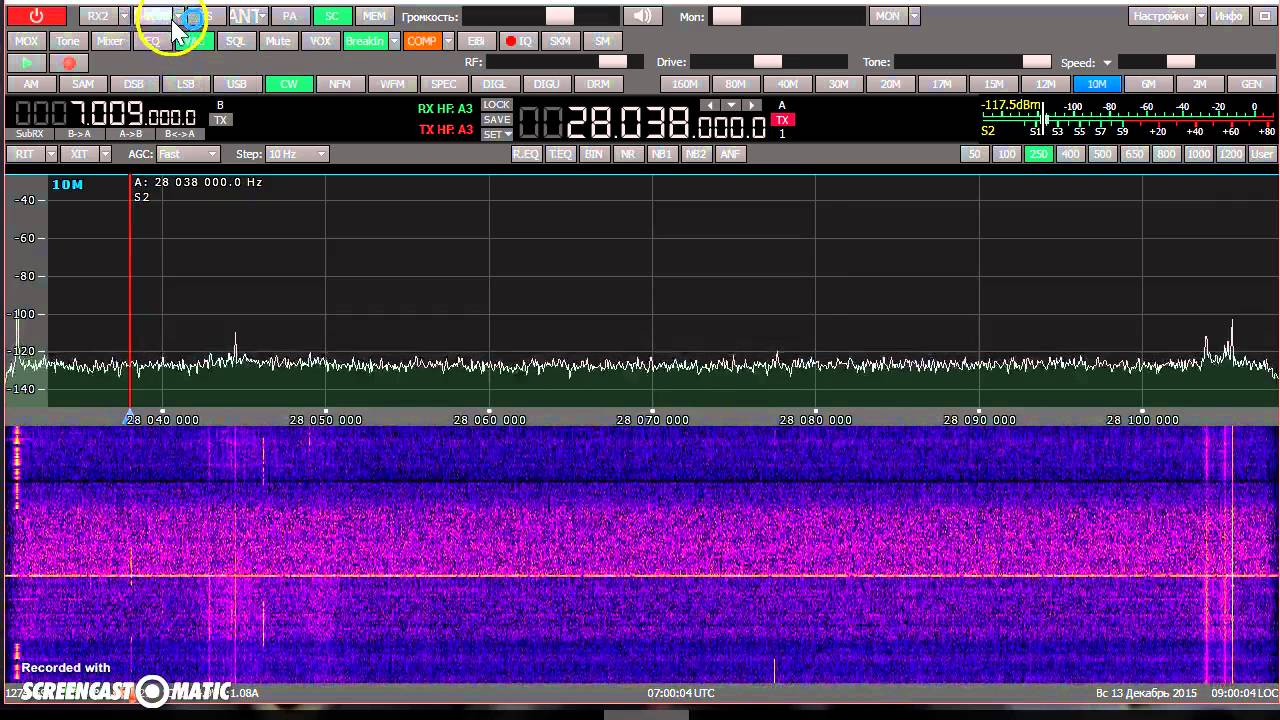Toggle the VOX button

point(320,41)
